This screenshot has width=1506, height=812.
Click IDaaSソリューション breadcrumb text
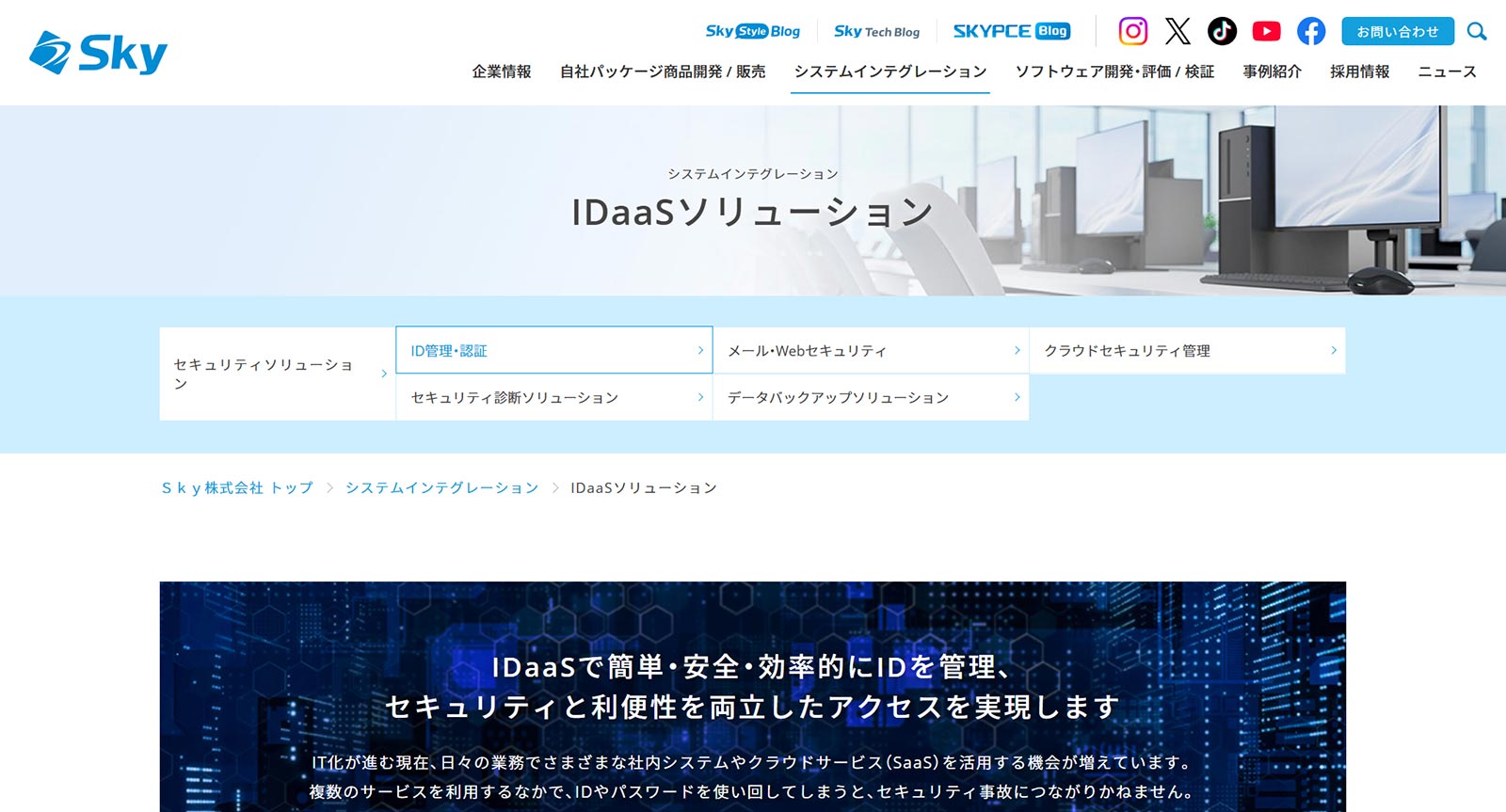point(644,487)
